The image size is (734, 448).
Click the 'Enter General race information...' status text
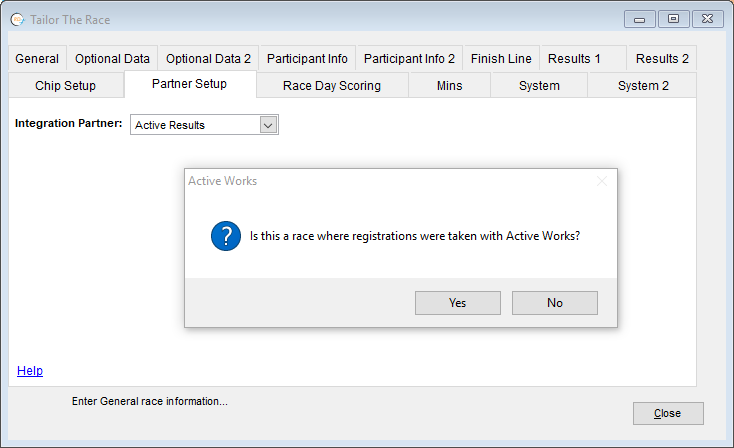[x=150, y=401]
